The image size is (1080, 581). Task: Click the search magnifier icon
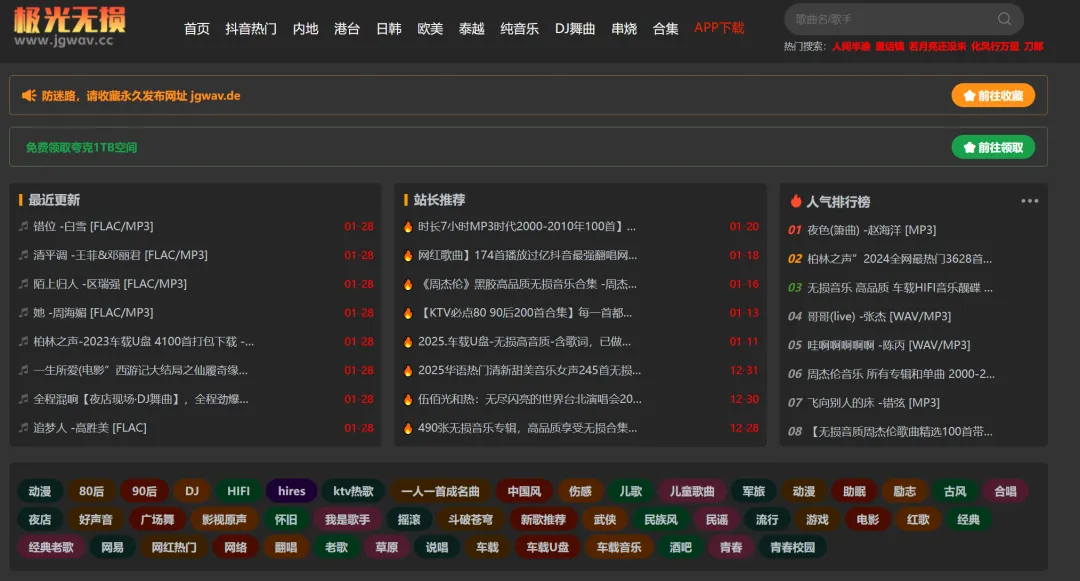[1004, 19]
